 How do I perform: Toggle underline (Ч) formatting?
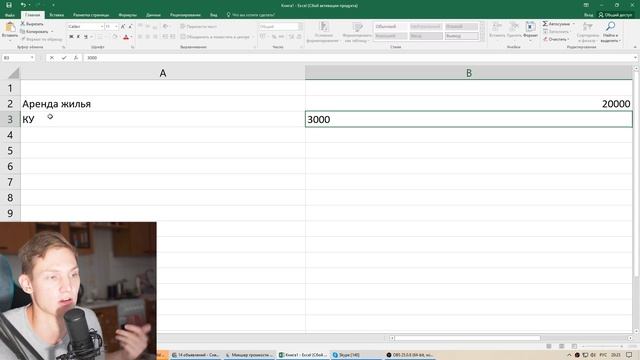86,37
